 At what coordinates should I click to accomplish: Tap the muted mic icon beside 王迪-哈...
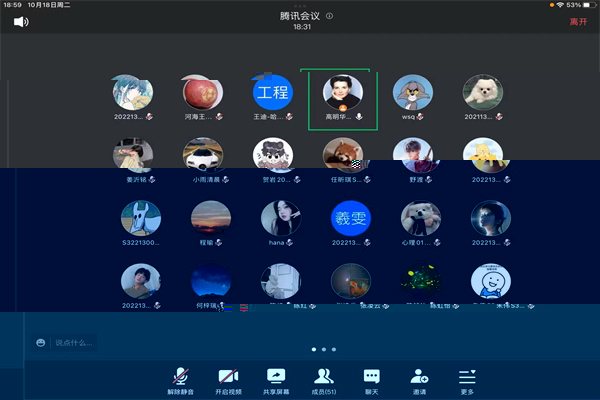pos(290,116)
